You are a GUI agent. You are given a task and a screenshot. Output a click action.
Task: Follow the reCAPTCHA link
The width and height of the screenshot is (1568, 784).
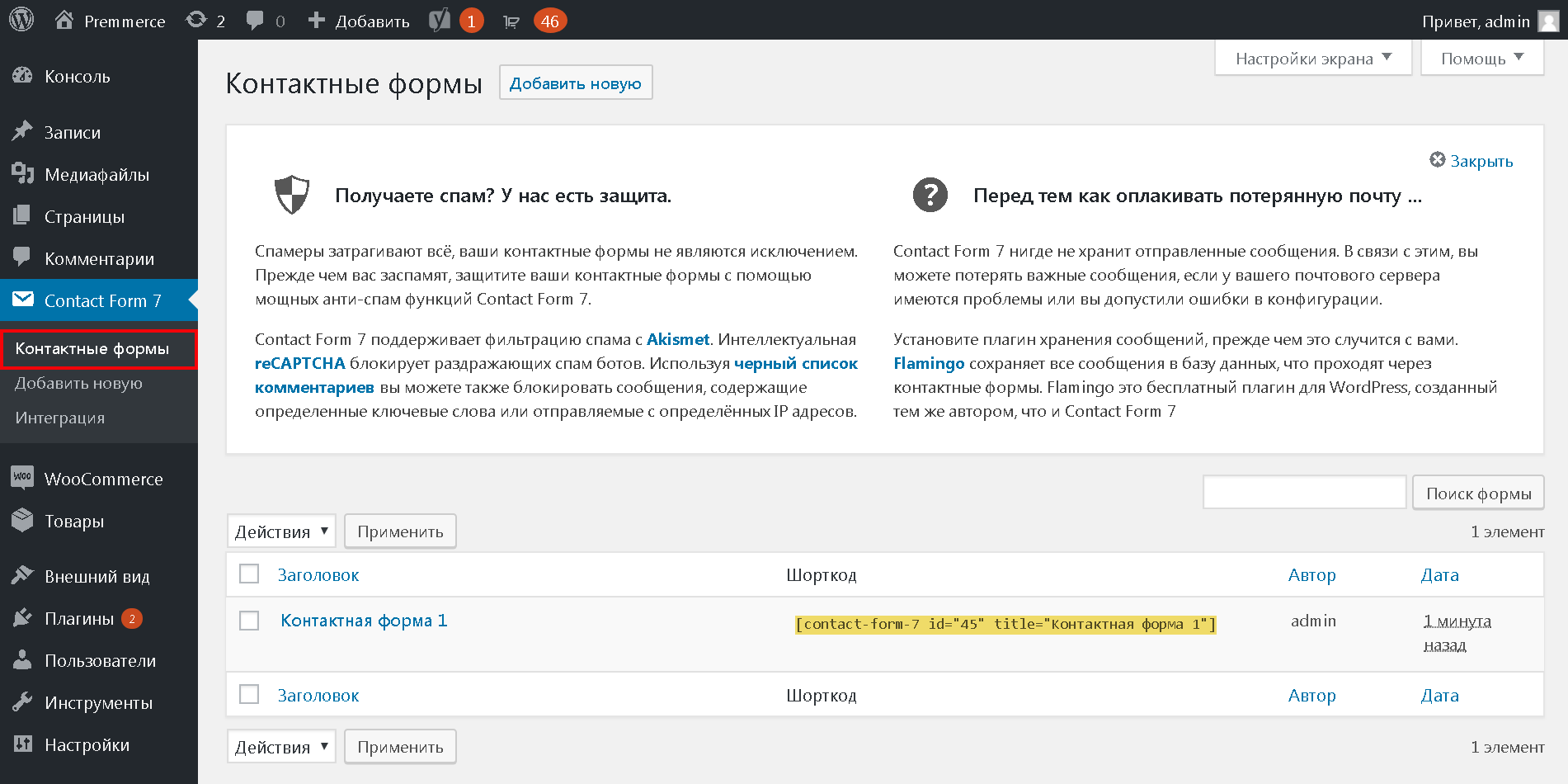[300, 363]
